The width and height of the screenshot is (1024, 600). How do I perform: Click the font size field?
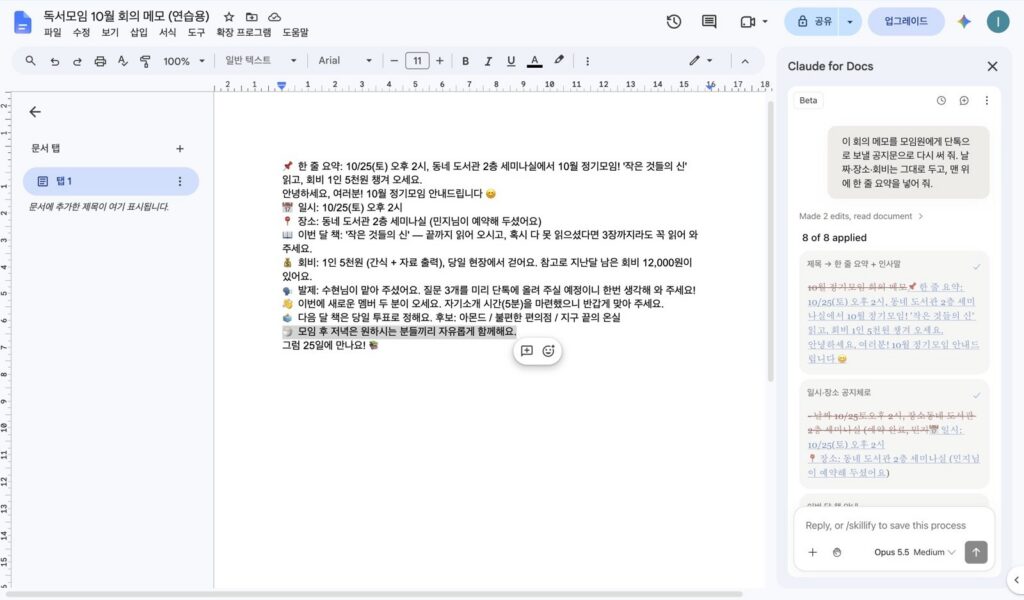417,61
